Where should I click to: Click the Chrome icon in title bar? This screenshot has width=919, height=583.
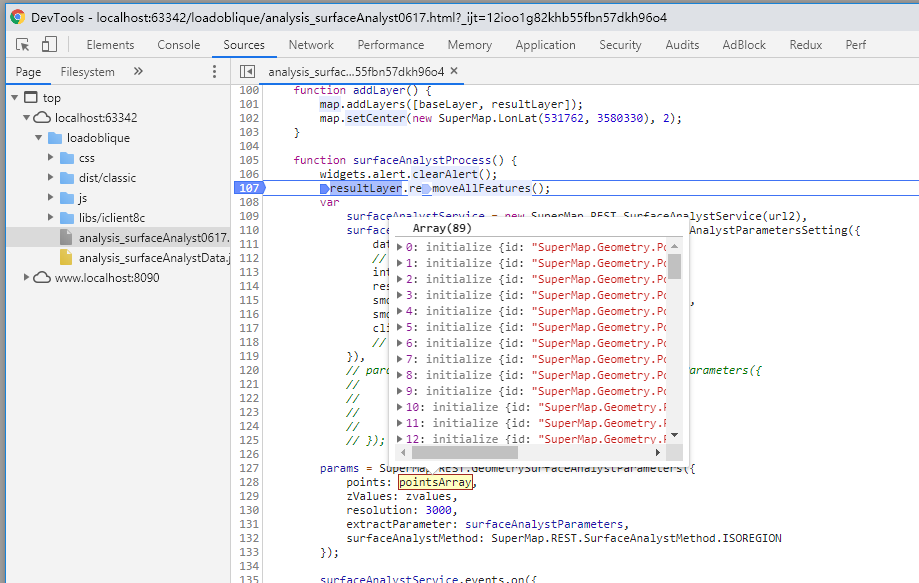click(18, 17)
